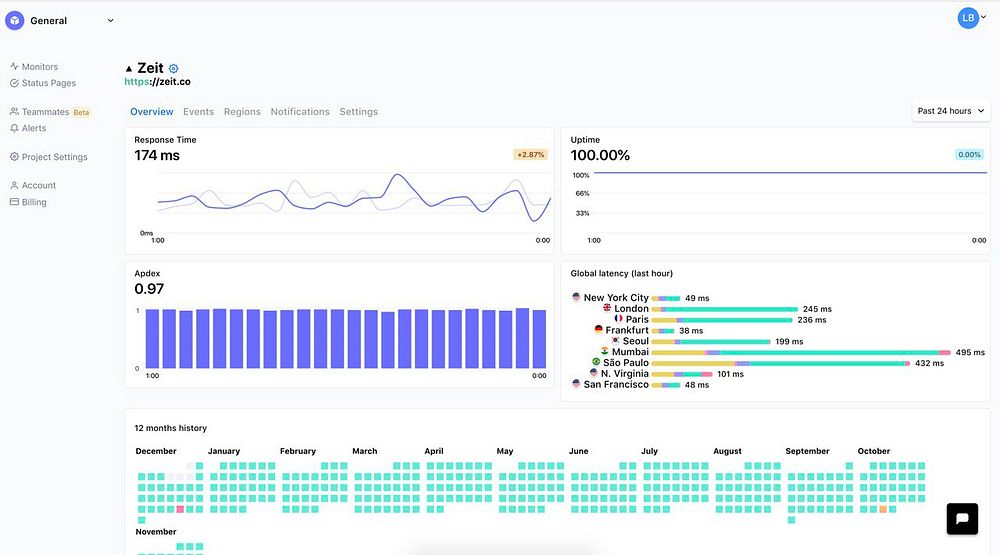Click the purple General project logo
Image resolution: width=1000 pixels, height=555 pixels.
[x=15, y=20]
